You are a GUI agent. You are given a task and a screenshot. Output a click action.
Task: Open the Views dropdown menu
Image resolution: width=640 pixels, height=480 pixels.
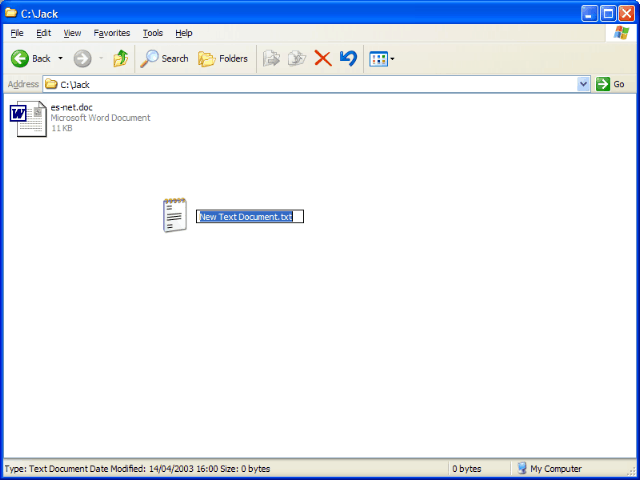click(x=381, y=58)
